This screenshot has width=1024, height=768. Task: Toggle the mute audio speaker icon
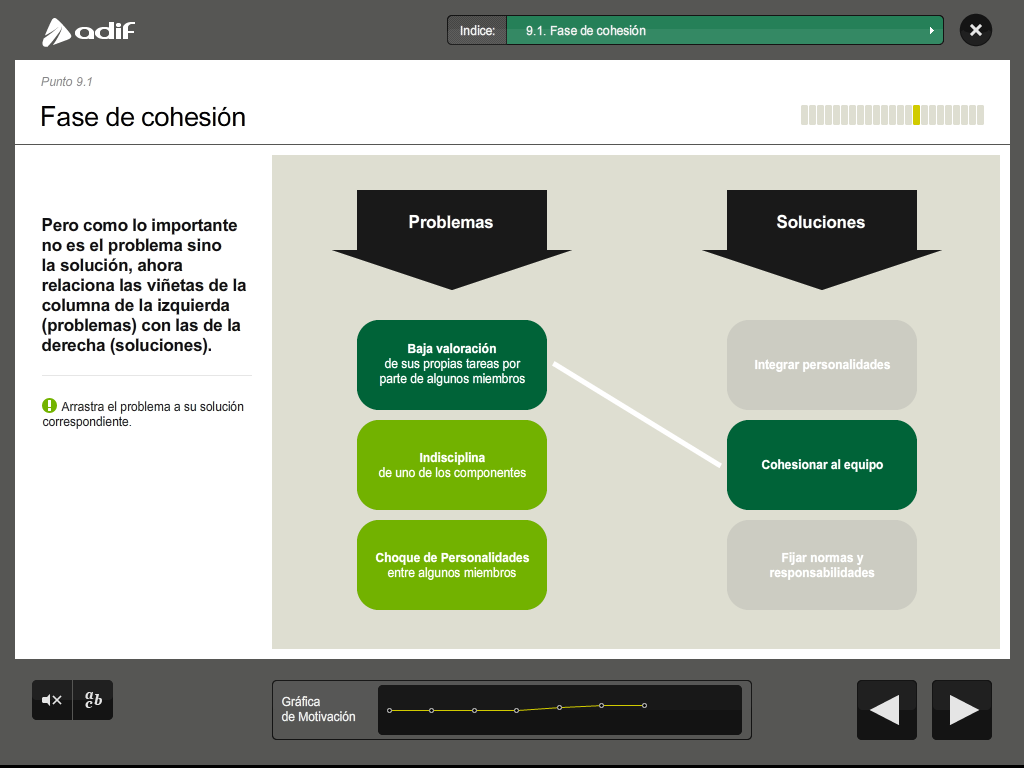click(52, 700)
